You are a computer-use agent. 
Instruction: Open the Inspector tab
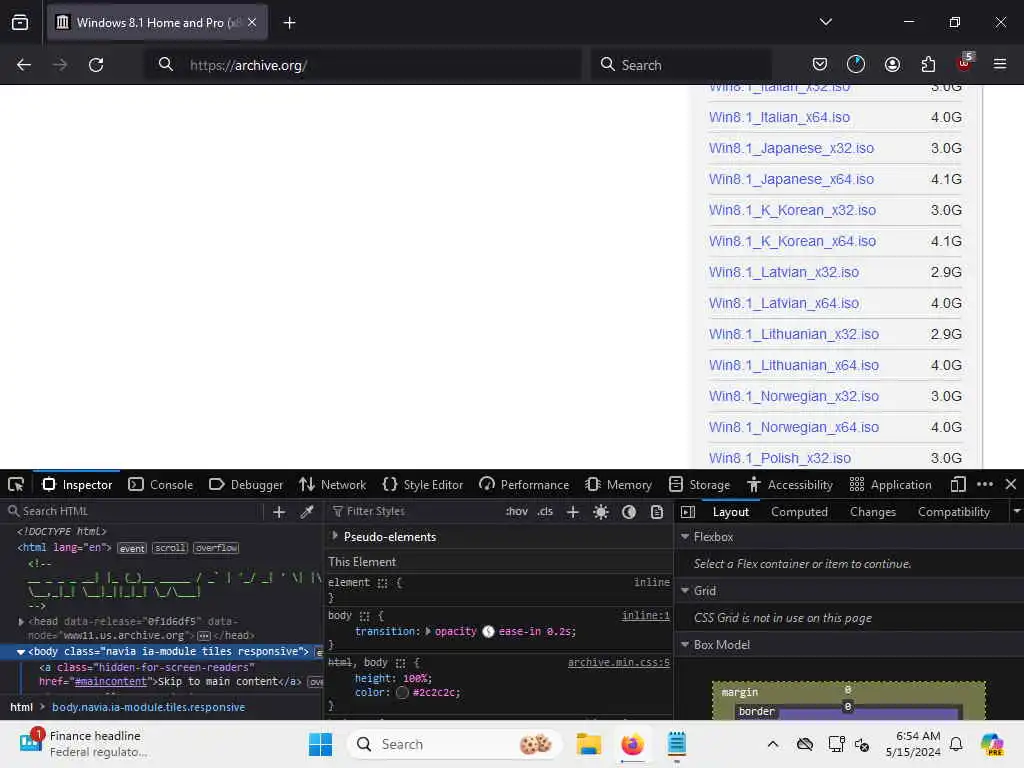pos(77,485)
